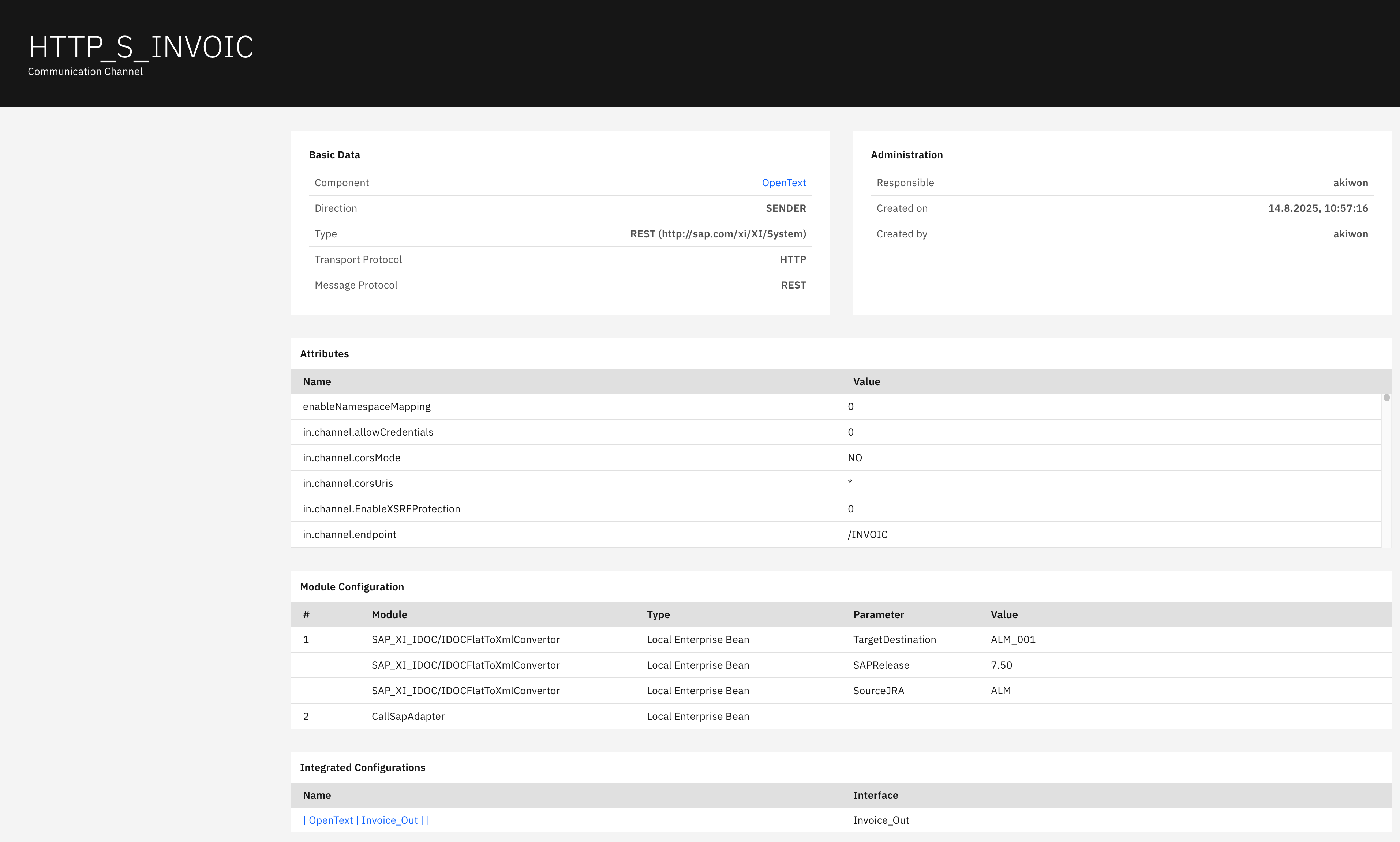Select the in.channel.corsMode attribute row
1400x842 pixels.
[x=351, y=458]
